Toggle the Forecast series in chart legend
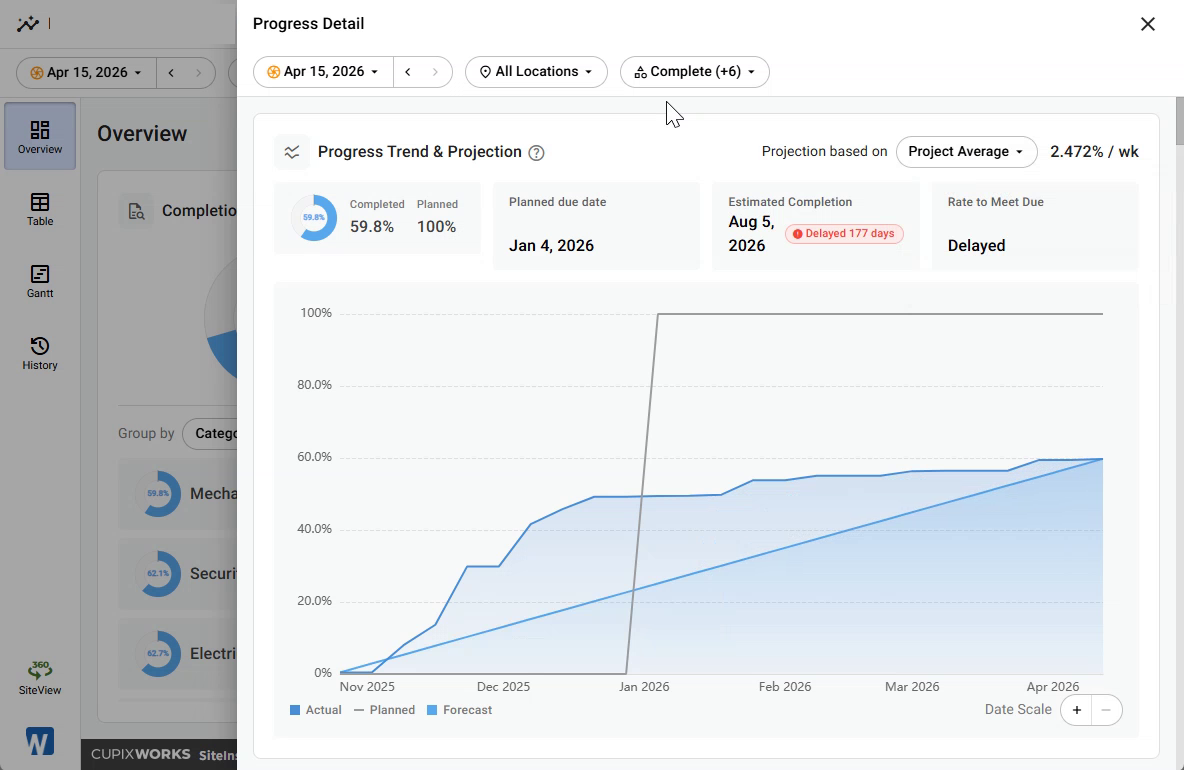 click(459, 710)
